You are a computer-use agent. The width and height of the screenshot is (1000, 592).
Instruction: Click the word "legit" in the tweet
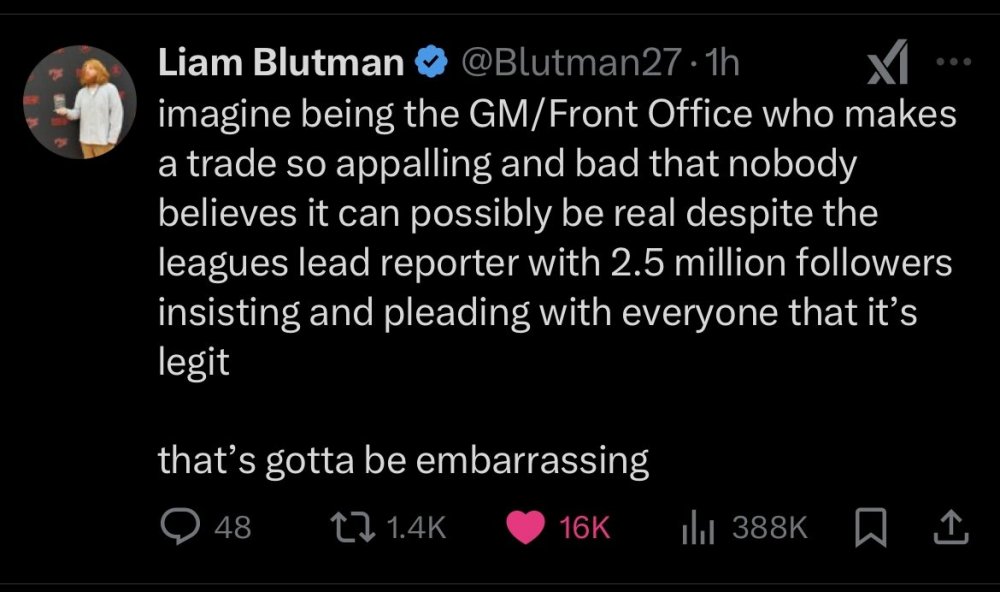pyautogui.click(x=194, y=360)
